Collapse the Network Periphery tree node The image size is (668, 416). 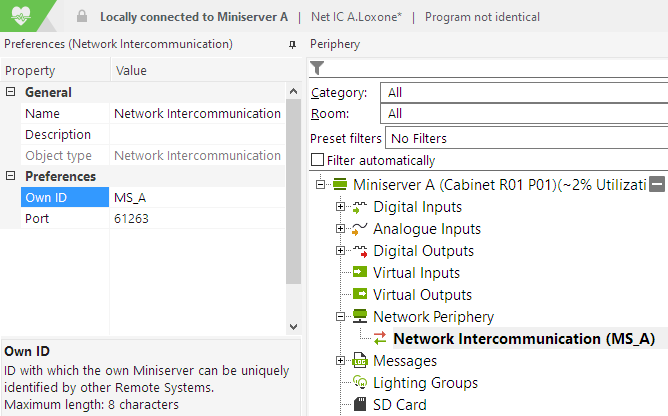click(x=340, y=317)
